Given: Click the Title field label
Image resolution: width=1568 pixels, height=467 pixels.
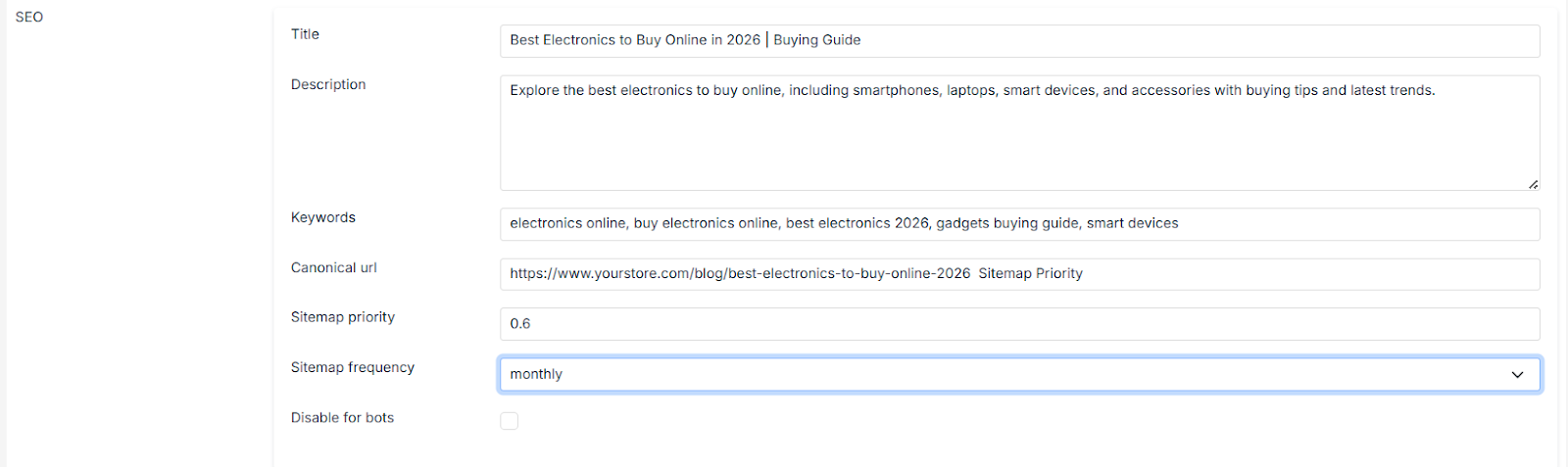Looking at the screenshot, I should (305, 34).
